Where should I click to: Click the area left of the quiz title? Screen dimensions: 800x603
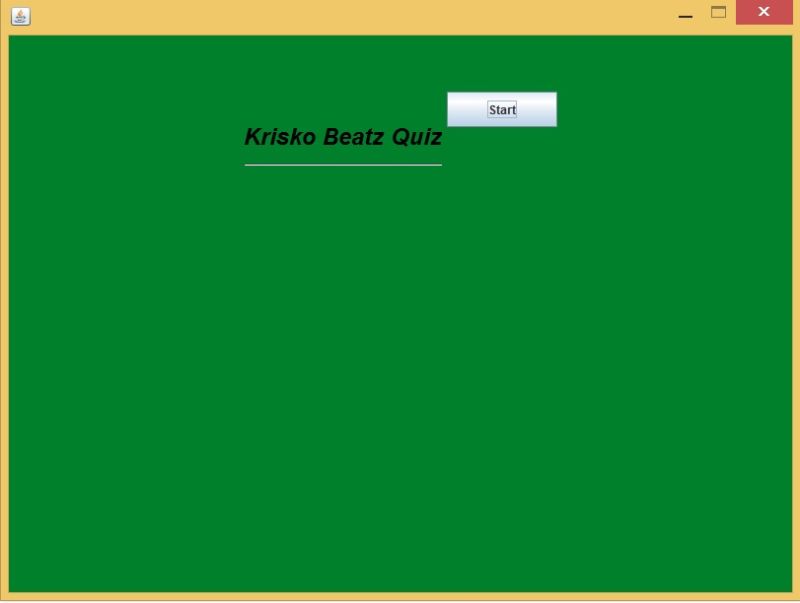tap(130, 137)
